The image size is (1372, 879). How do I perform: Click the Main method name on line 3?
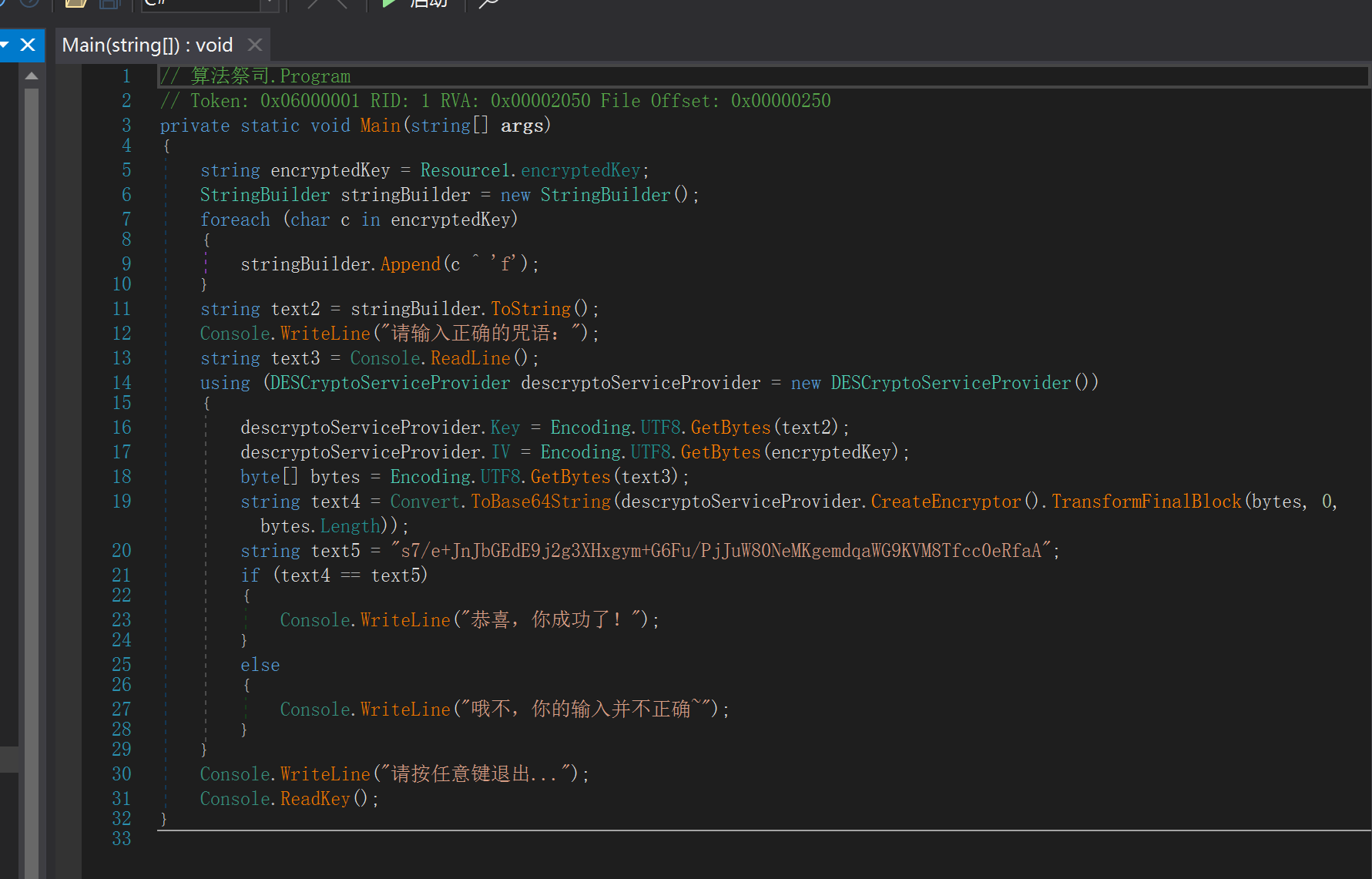381,126
